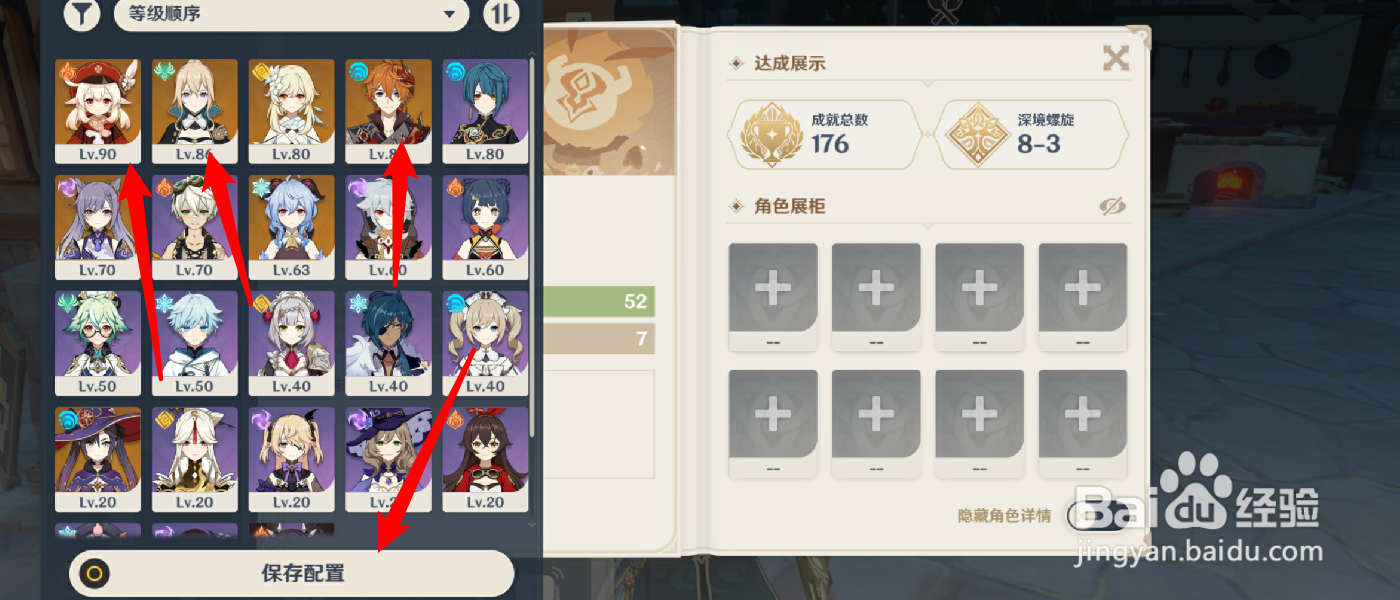The image size is (1400, 600).
Task: Open 深境螺旋 Spiral Abyss 8-3 badge
Action: [1031, 134]
